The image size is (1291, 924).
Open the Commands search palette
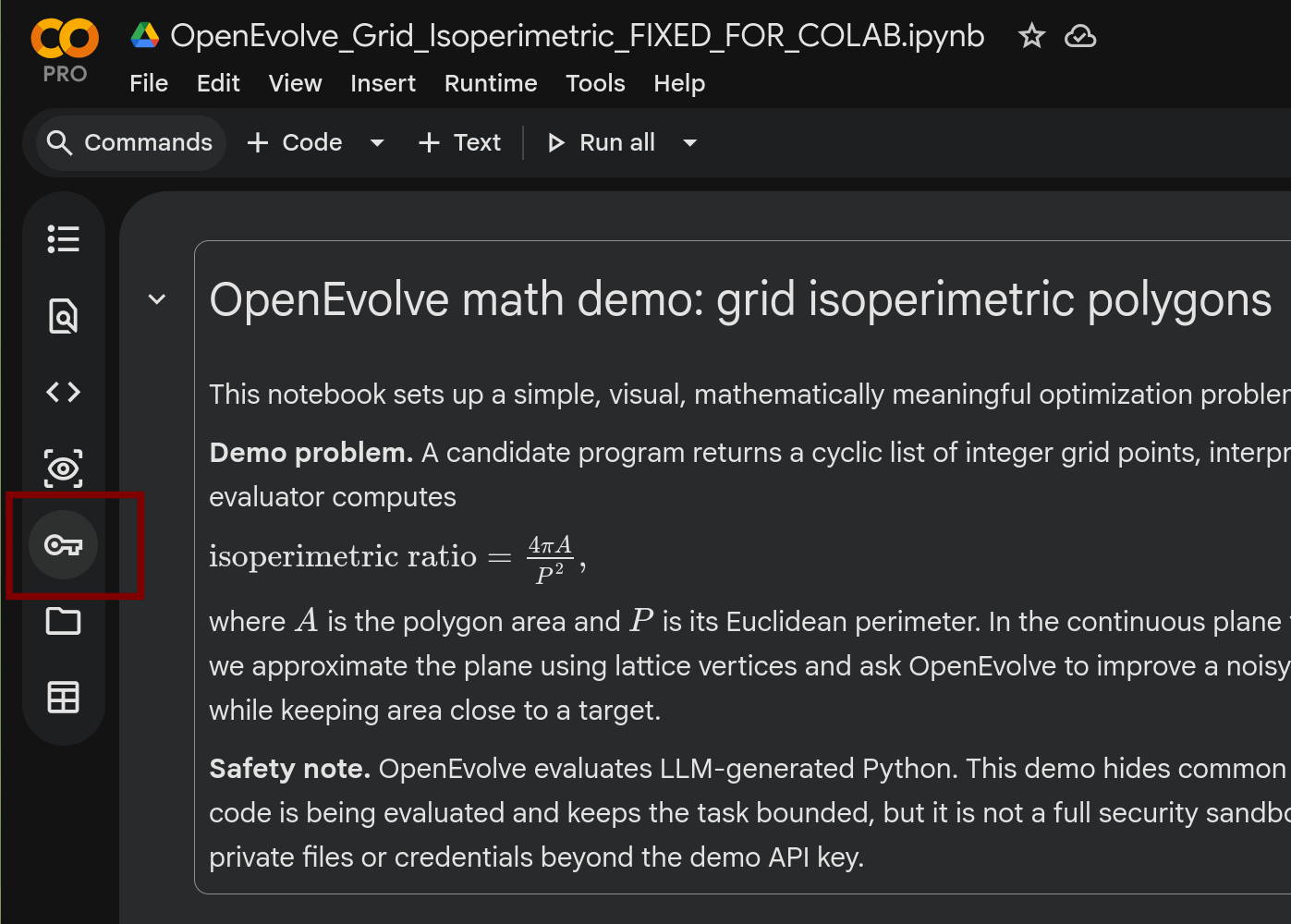pyautogui.click(x=130, y=142)
